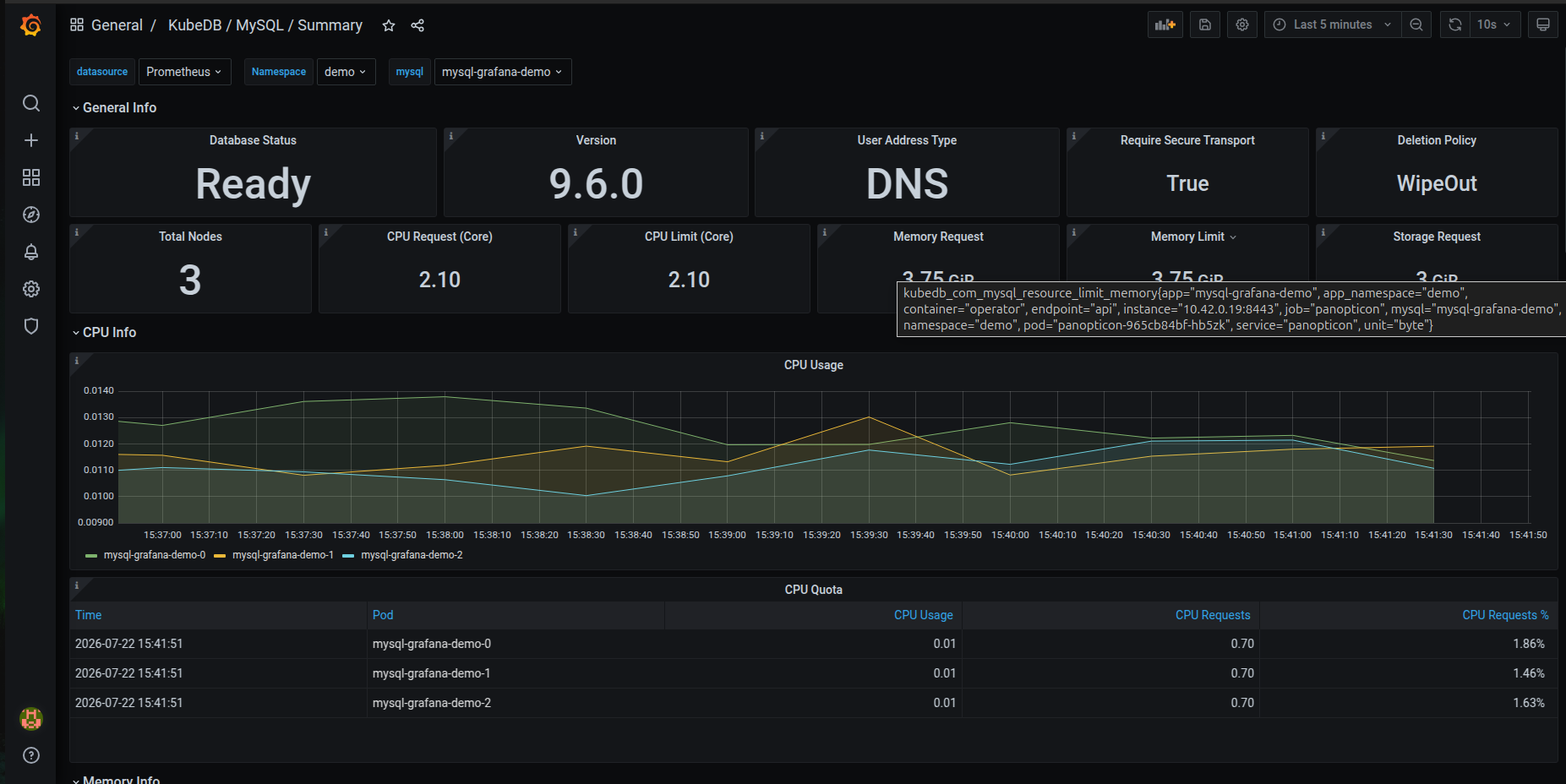This screenshot has height=784, width=1566.
Task: Go to General folder breadcrumb
Action: pos(117,25)
